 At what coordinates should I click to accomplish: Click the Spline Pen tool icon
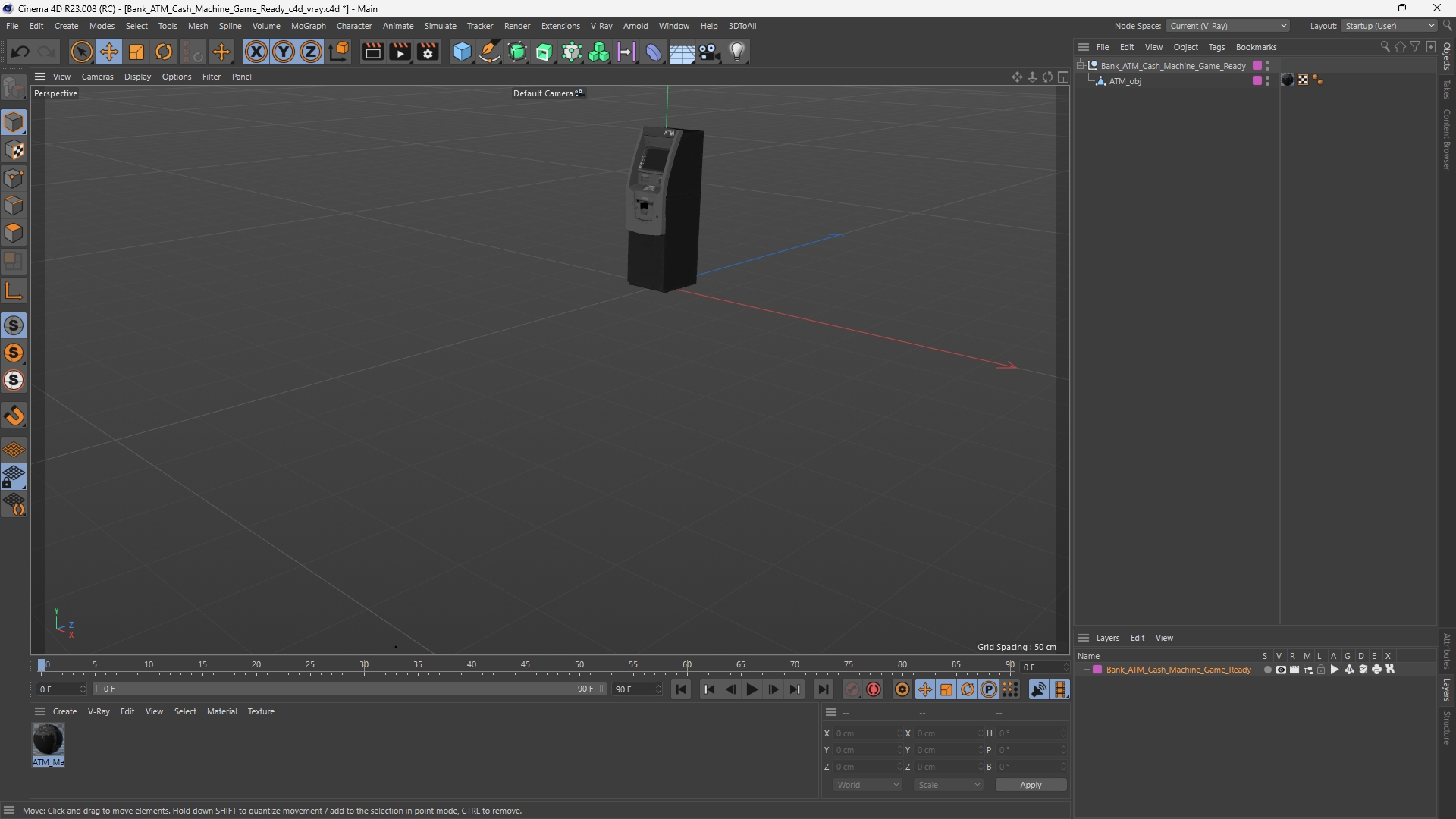490,52
